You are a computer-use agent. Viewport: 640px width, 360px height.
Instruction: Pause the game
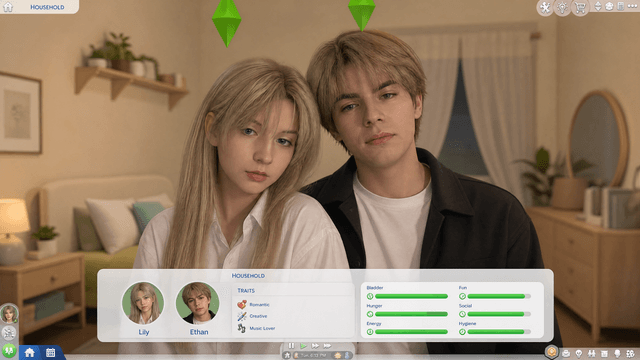point(291,346)
